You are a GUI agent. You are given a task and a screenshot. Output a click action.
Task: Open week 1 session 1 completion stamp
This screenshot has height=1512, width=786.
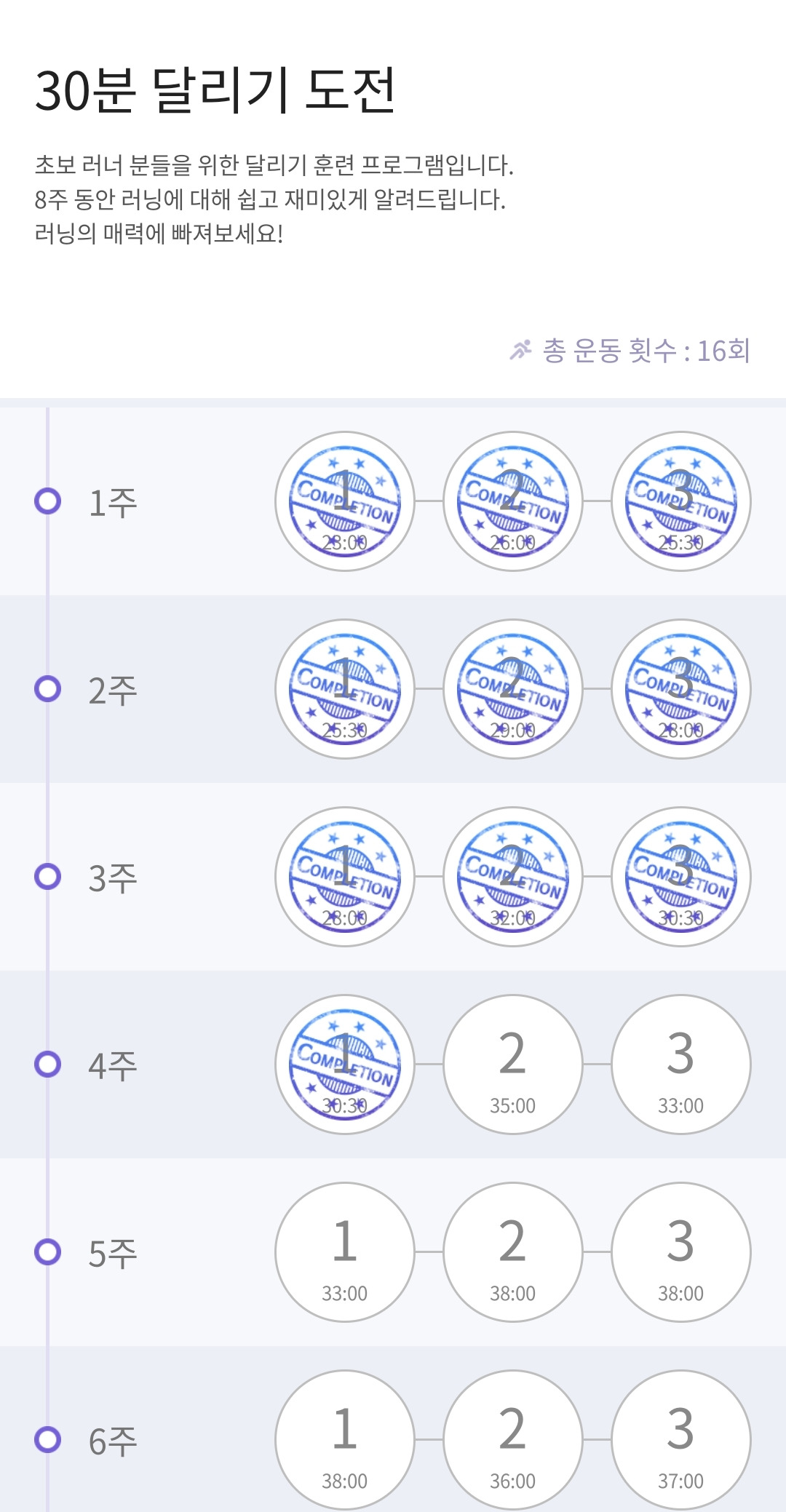(345, 501)
